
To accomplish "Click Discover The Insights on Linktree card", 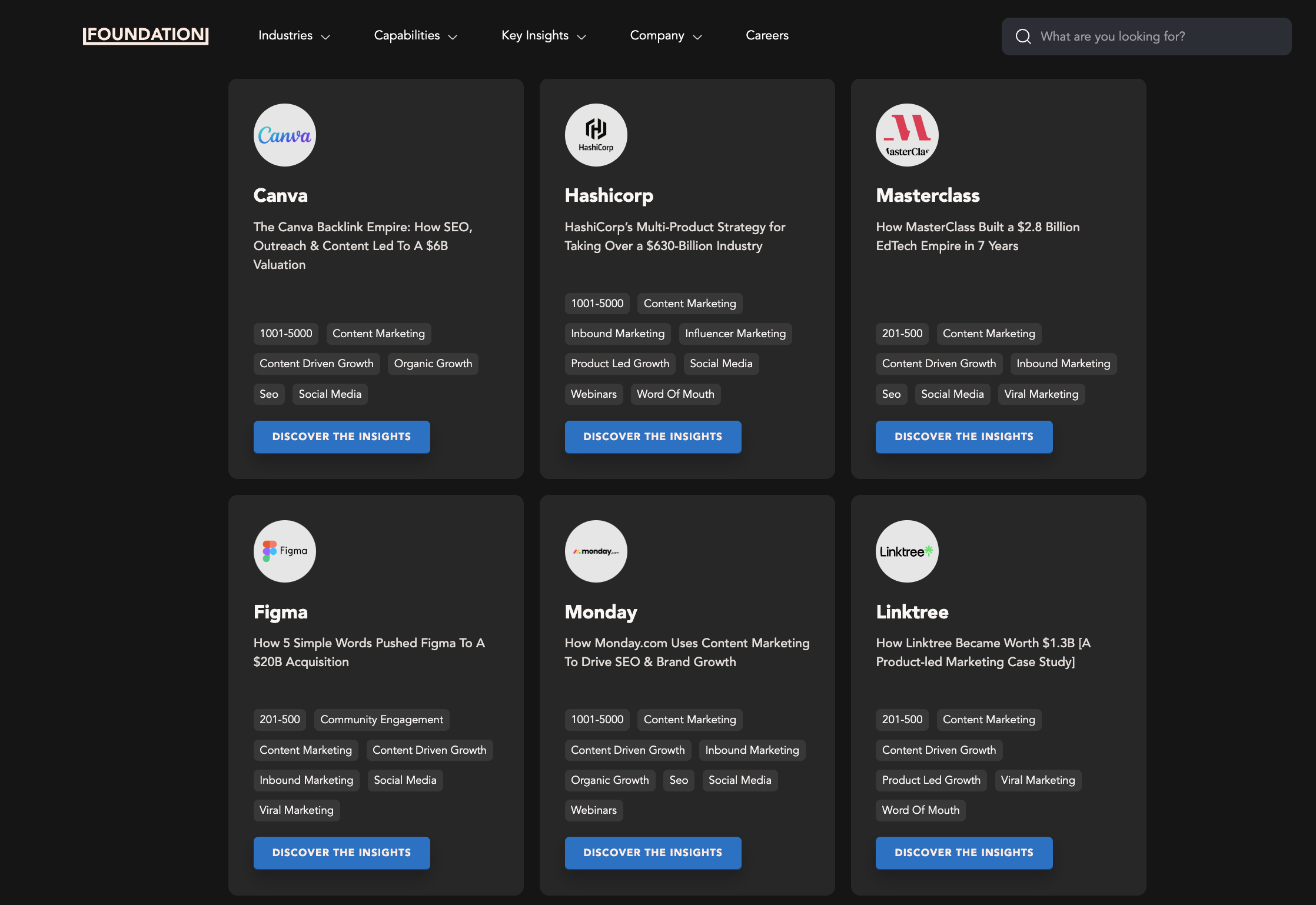I will pos(964,853).
